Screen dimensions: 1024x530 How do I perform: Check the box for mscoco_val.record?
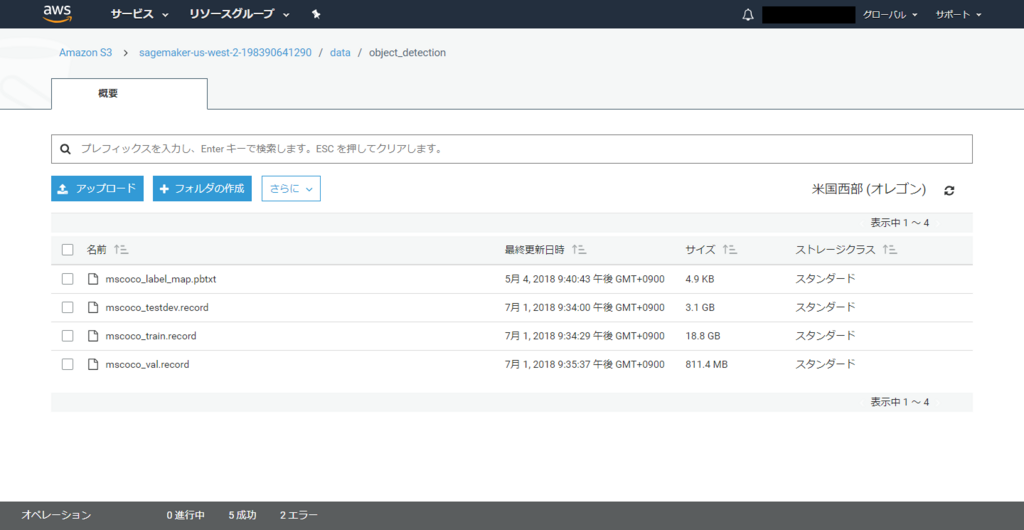[x=67, y=365]
